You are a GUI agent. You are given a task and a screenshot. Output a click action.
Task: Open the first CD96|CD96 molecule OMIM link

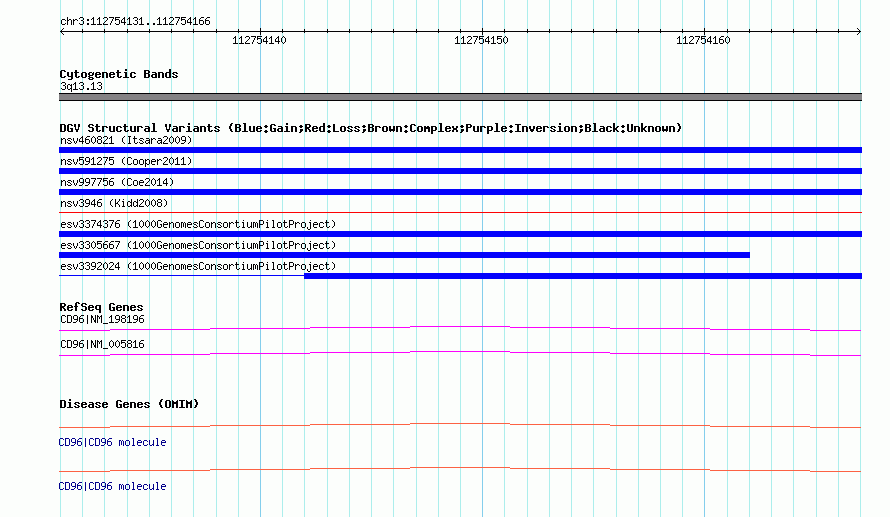112,442
